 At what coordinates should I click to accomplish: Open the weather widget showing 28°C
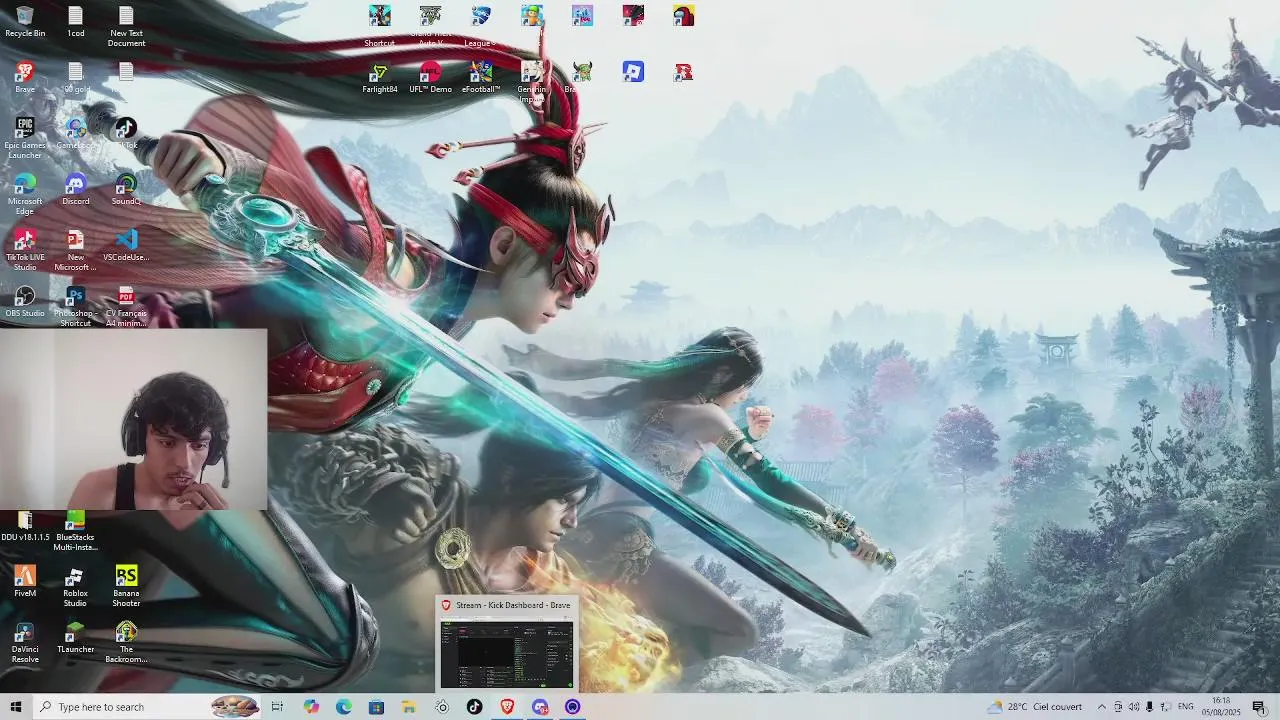[1035, 707]
